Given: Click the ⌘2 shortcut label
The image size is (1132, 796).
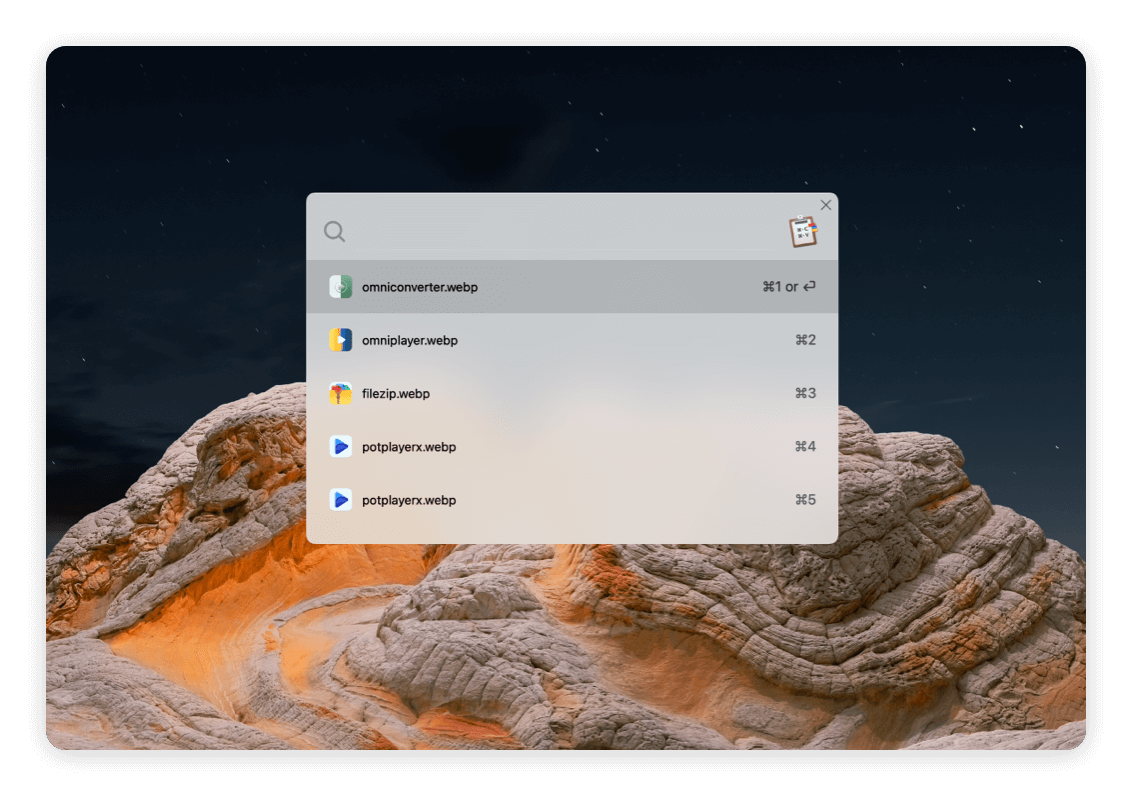Looking at the screenshot, I should 804,339.
